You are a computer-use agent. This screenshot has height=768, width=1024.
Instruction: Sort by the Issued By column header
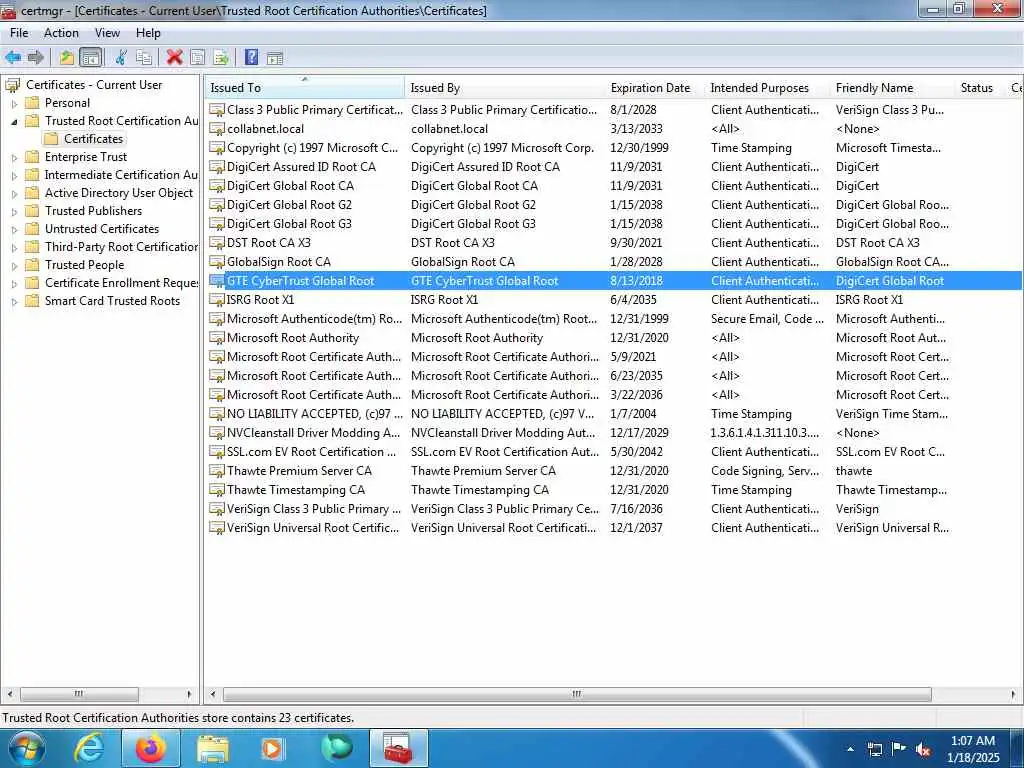point(505,88)
